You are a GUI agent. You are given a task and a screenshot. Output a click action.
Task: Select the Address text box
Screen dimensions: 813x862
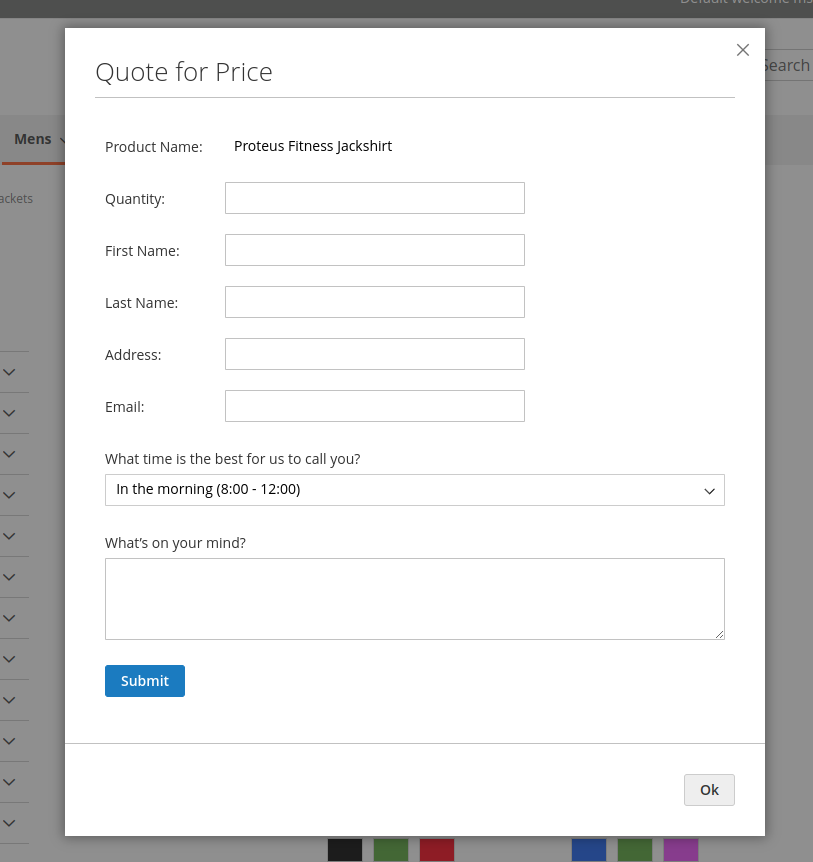pos(375,354)
